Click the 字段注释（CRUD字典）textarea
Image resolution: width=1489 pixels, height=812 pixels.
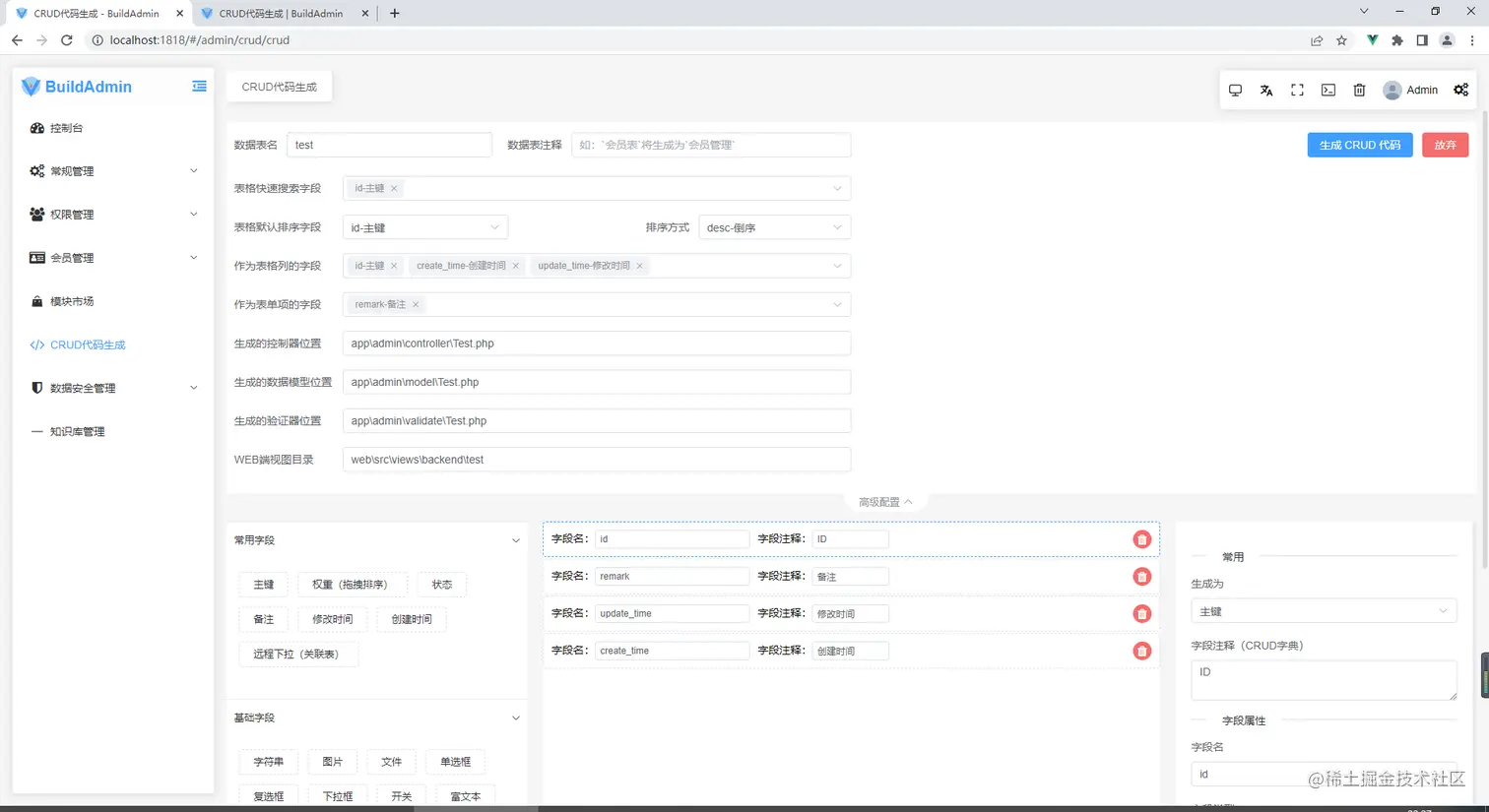(x=1324, y=680)
